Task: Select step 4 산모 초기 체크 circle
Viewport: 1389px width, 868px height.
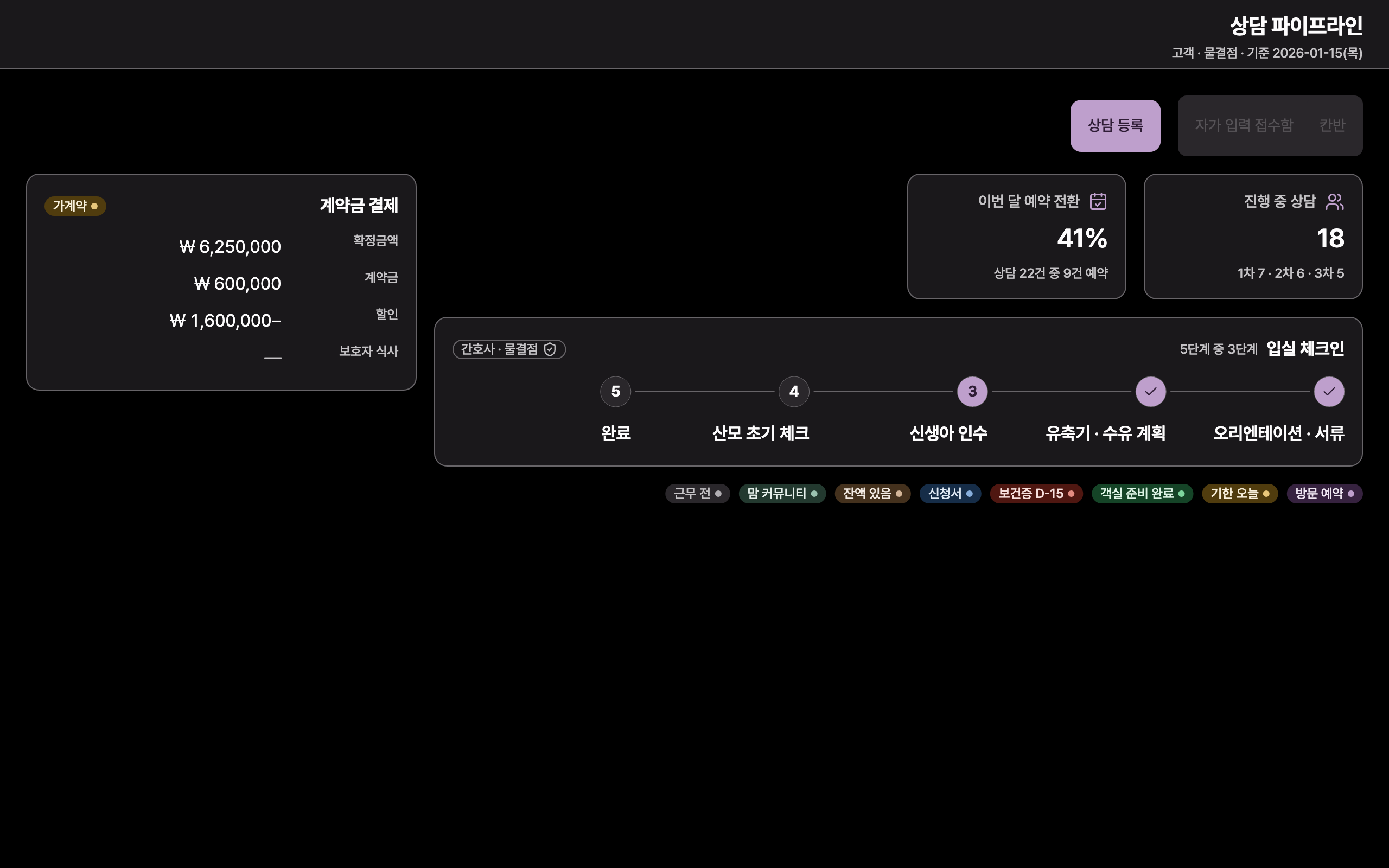Action: (x=794, y=392)
